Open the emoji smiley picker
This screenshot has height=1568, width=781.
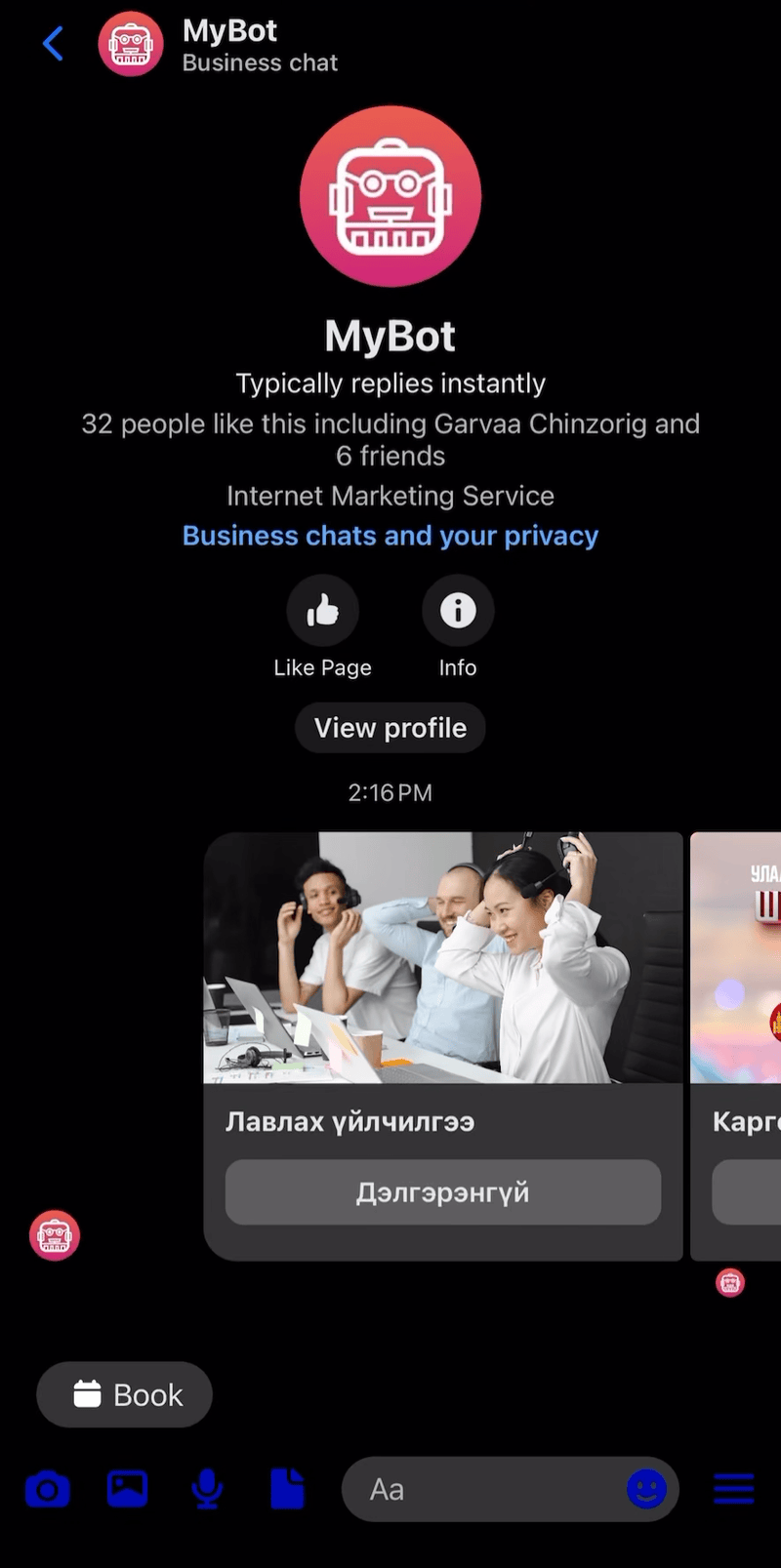[x=646, y=1489]
